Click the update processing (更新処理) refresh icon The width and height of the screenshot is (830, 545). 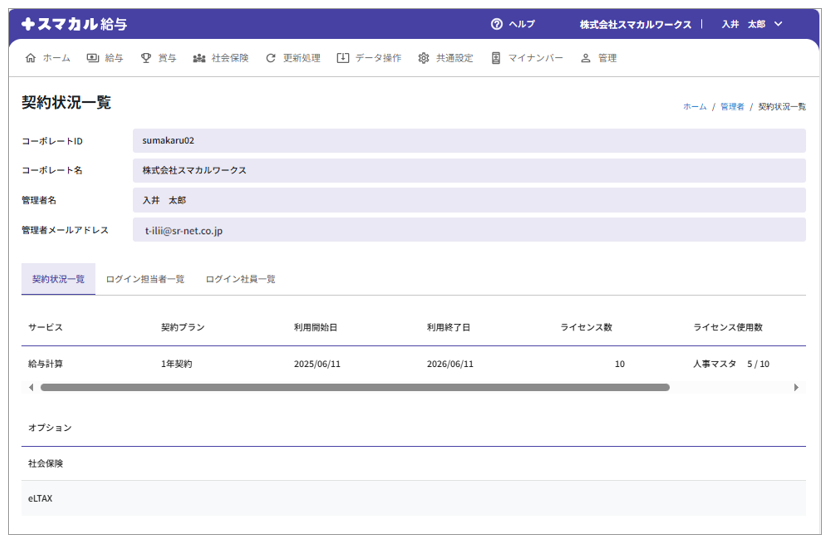271,58
